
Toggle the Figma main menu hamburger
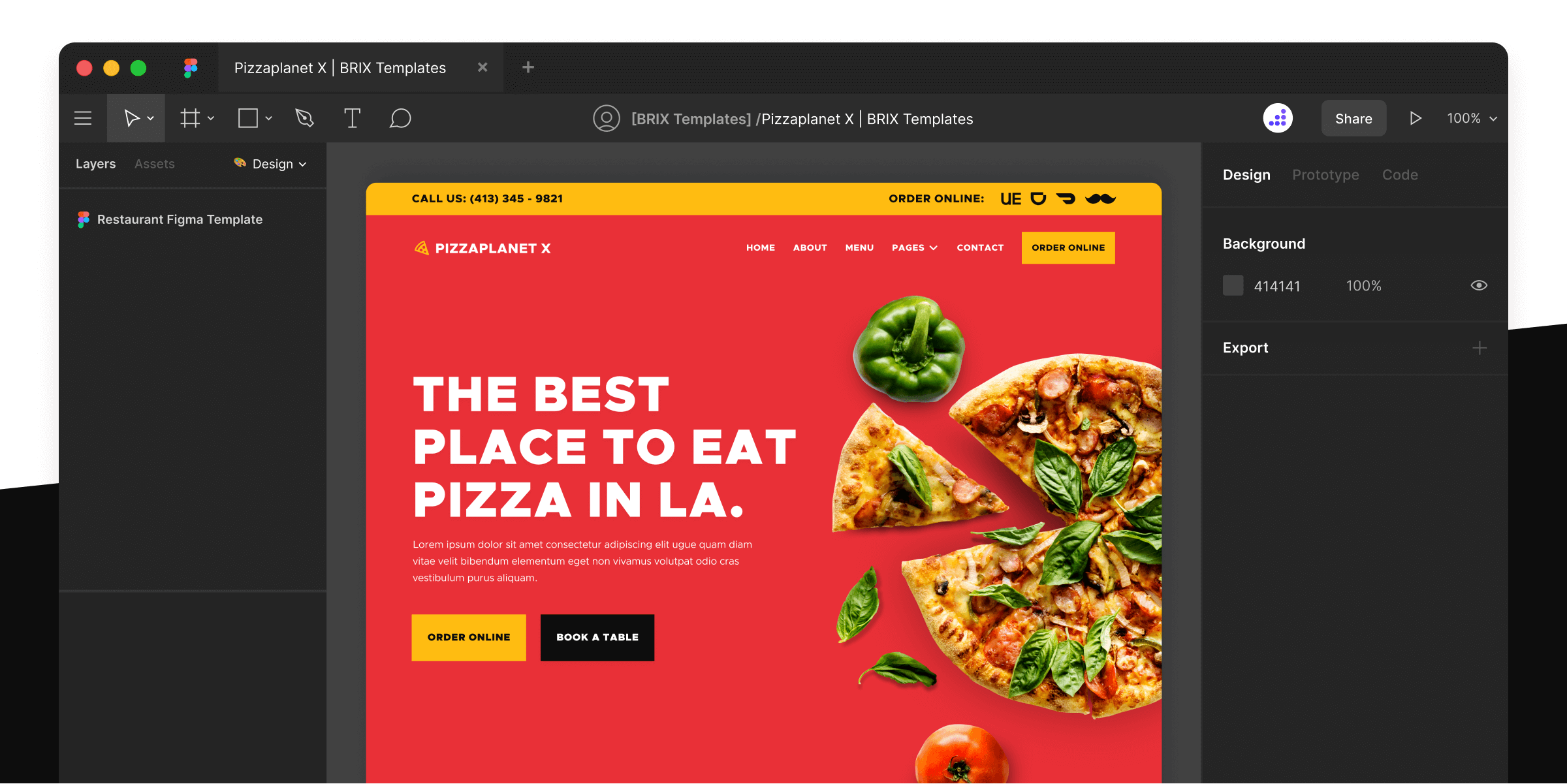[x=83, y=118]
